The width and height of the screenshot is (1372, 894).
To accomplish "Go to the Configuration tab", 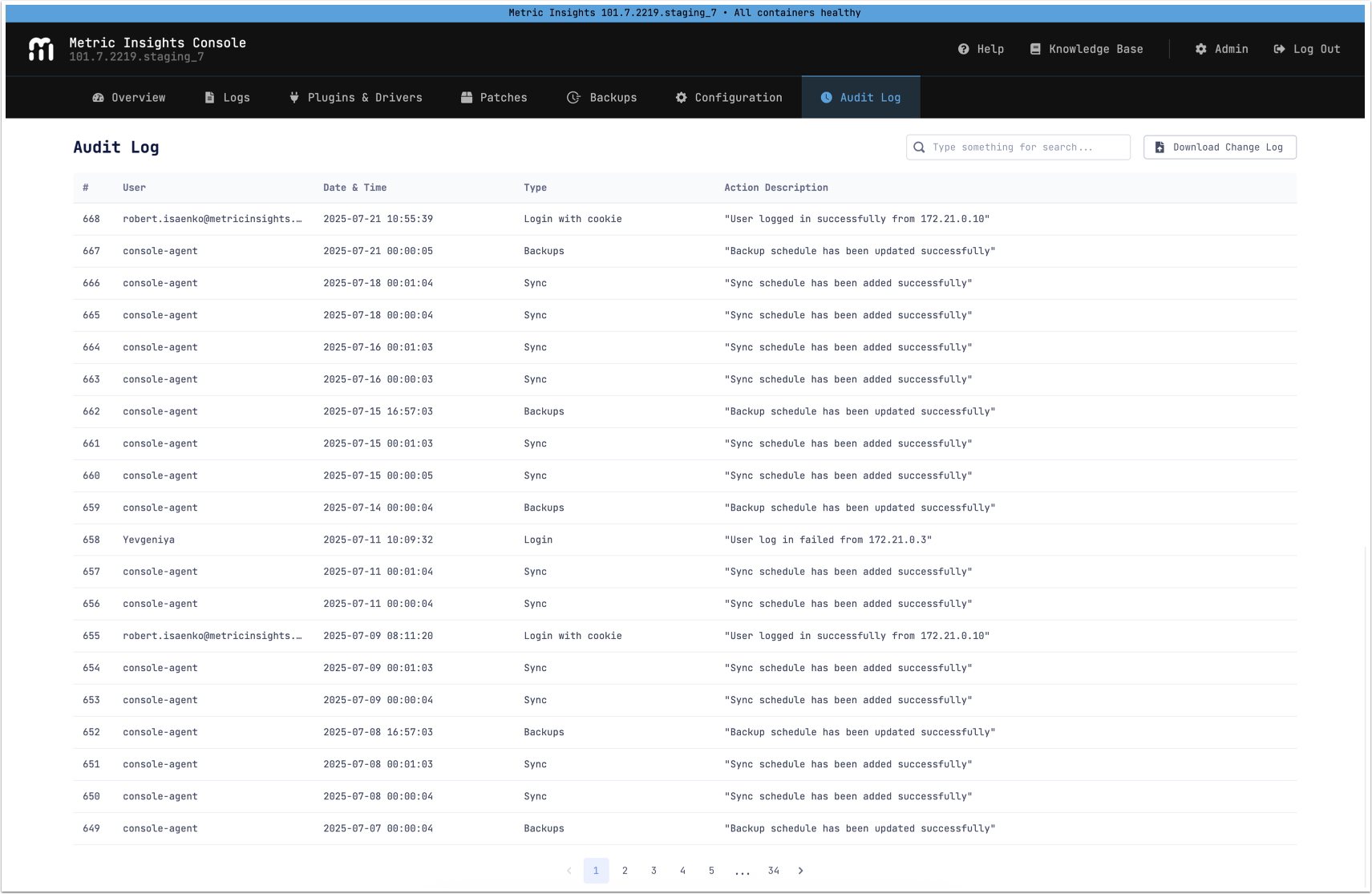I will pos(729,98).
